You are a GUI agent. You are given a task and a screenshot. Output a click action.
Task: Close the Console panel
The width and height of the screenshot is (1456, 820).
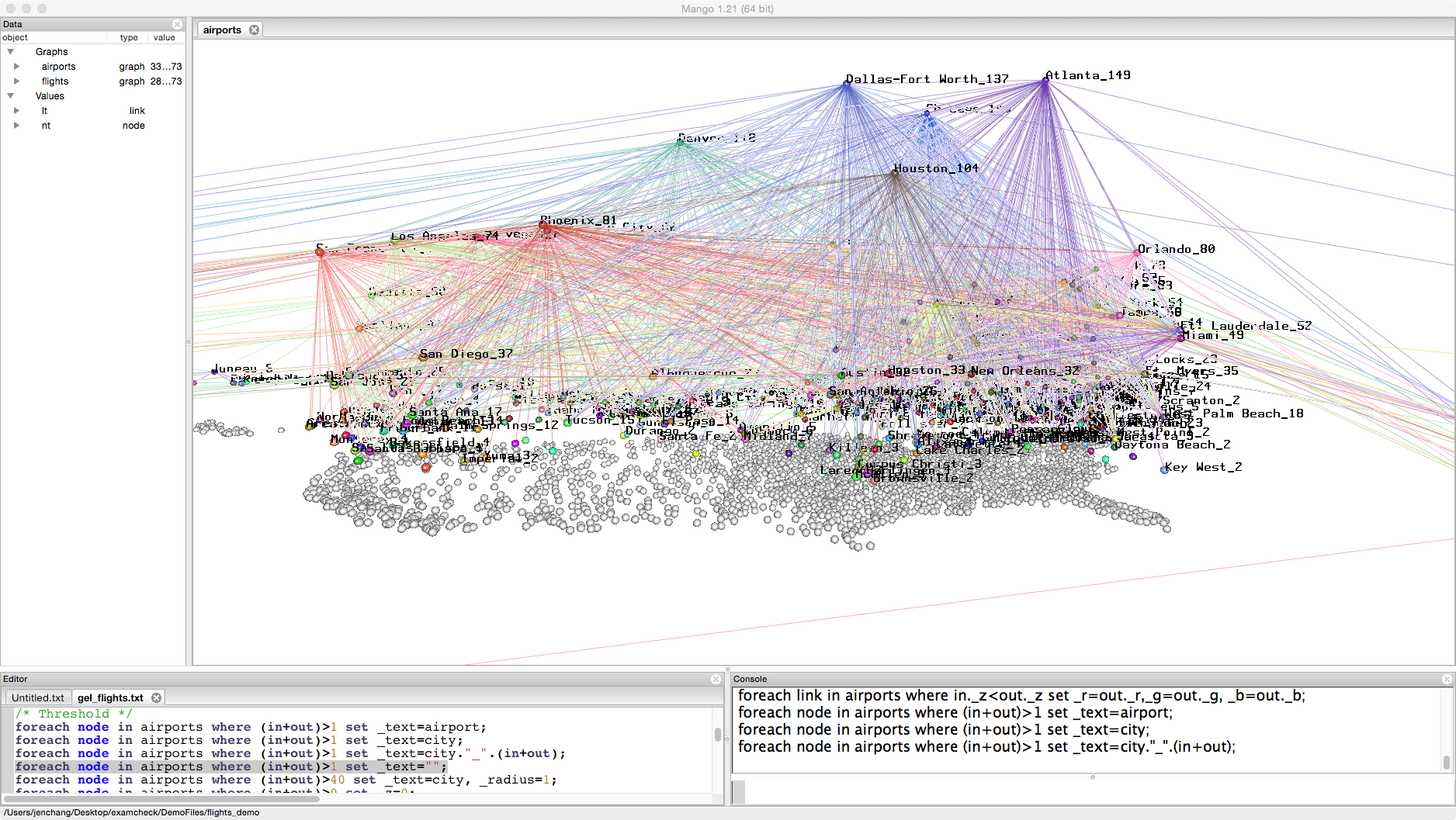tap(1447, 679)
